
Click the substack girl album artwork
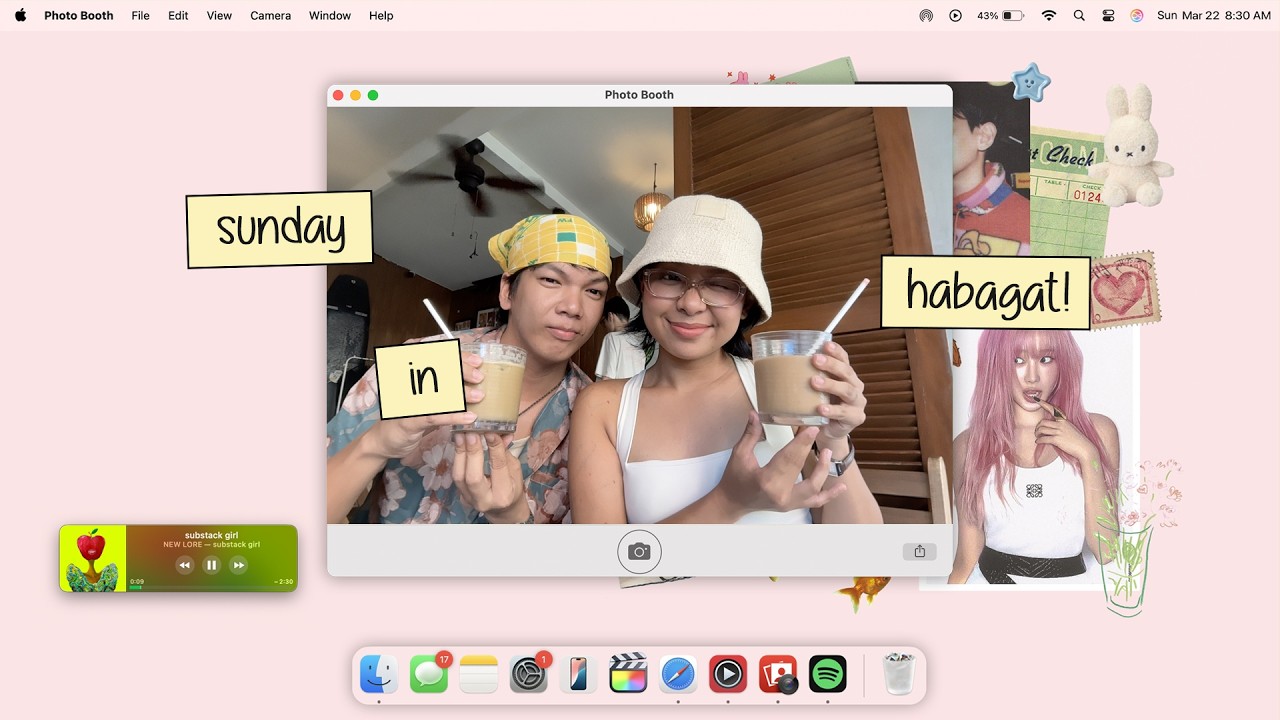point(93,558)
